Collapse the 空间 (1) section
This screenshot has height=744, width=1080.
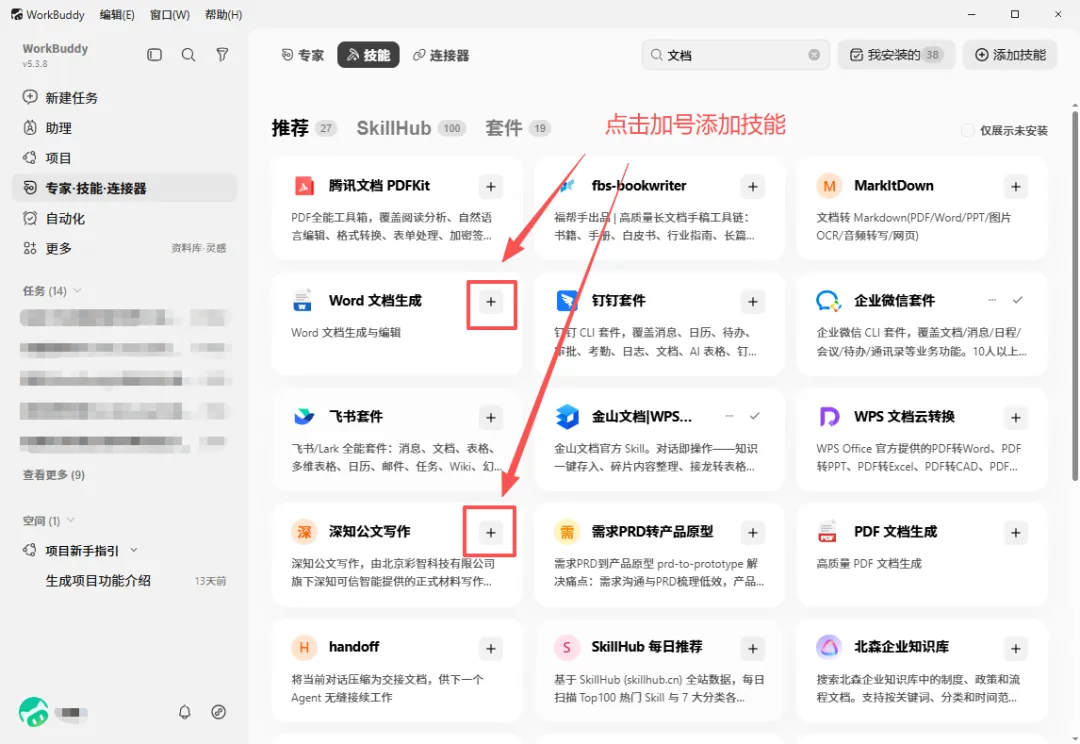[70, 520]
